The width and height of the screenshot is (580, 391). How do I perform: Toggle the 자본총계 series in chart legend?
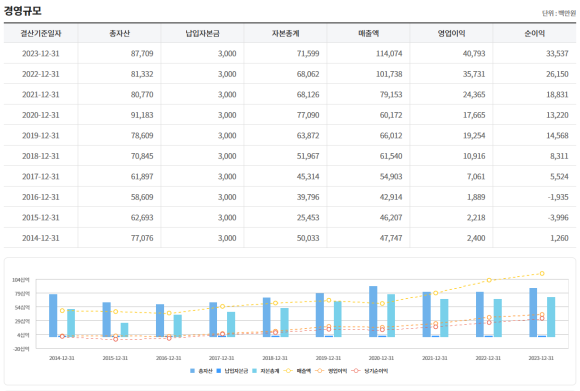tap(266, 371)
